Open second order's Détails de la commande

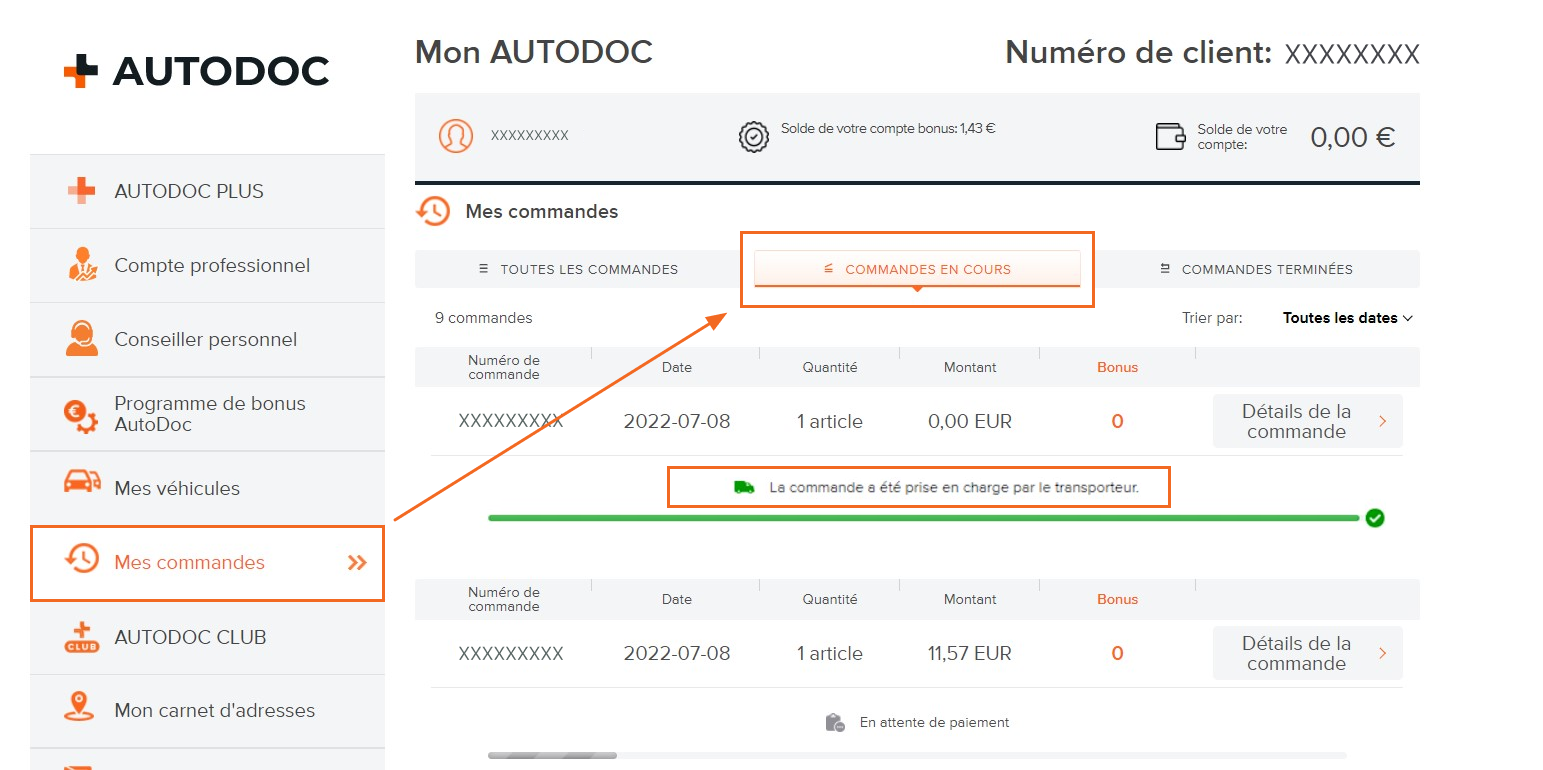click(x=1307, y=653)
